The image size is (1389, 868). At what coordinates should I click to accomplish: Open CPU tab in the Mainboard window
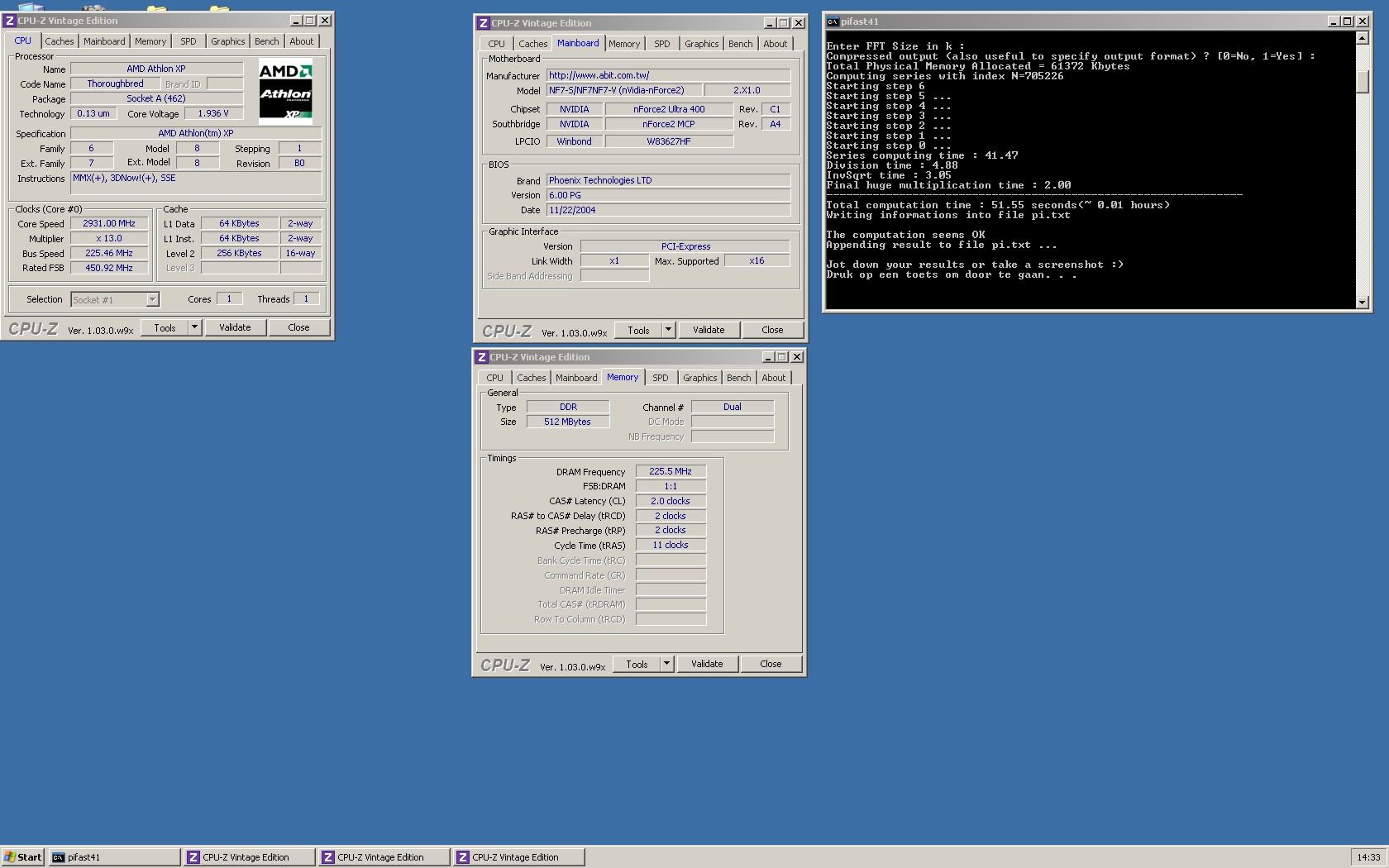496,44
